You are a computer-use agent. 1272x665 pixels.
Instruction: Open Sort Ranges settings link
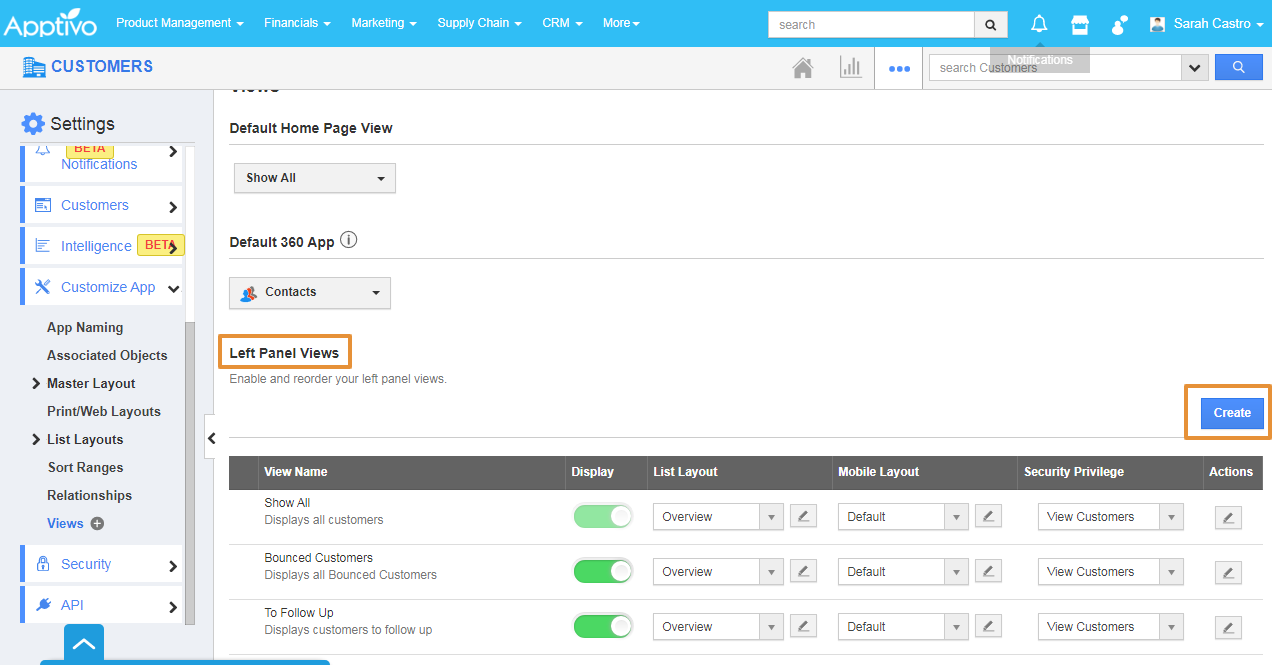85,467
